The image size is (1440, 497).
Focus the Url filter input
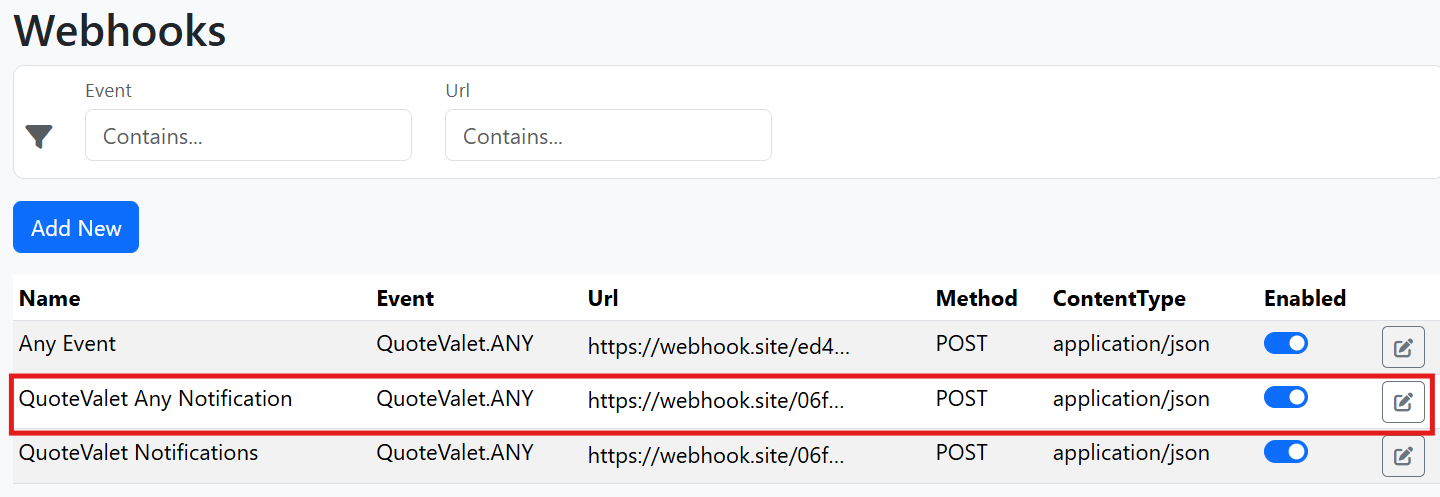(608, 135)
